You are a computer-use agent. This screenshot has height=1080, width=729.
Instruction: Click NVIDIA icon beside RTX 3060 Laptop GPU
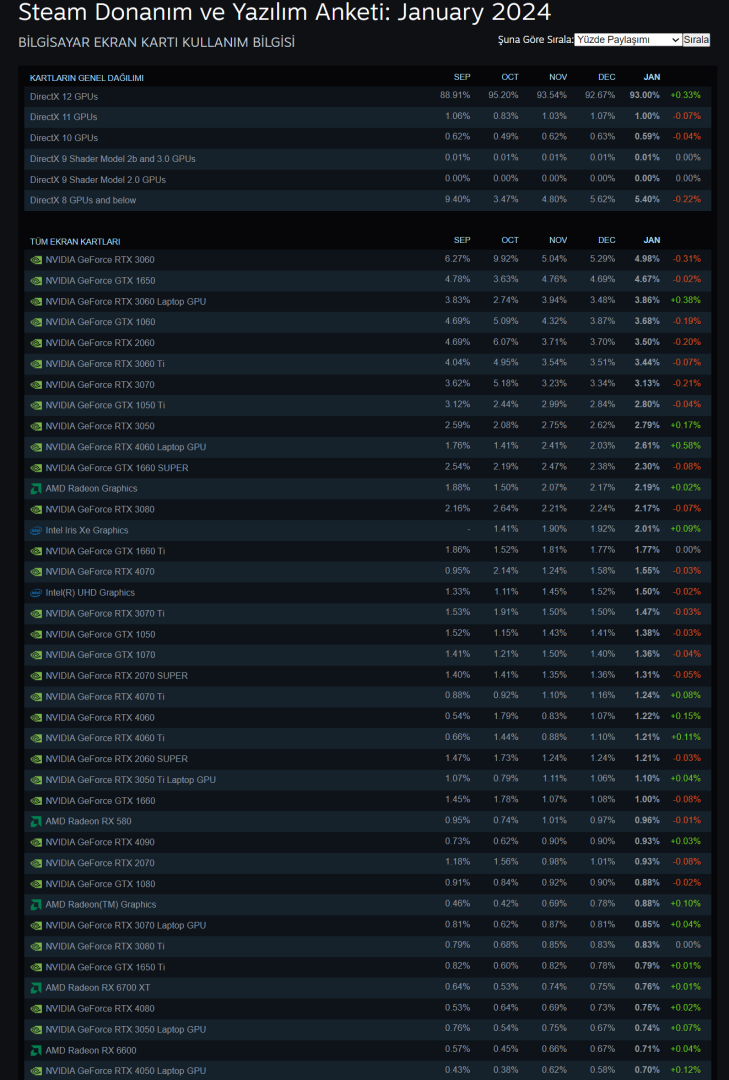tap(36, 302)
